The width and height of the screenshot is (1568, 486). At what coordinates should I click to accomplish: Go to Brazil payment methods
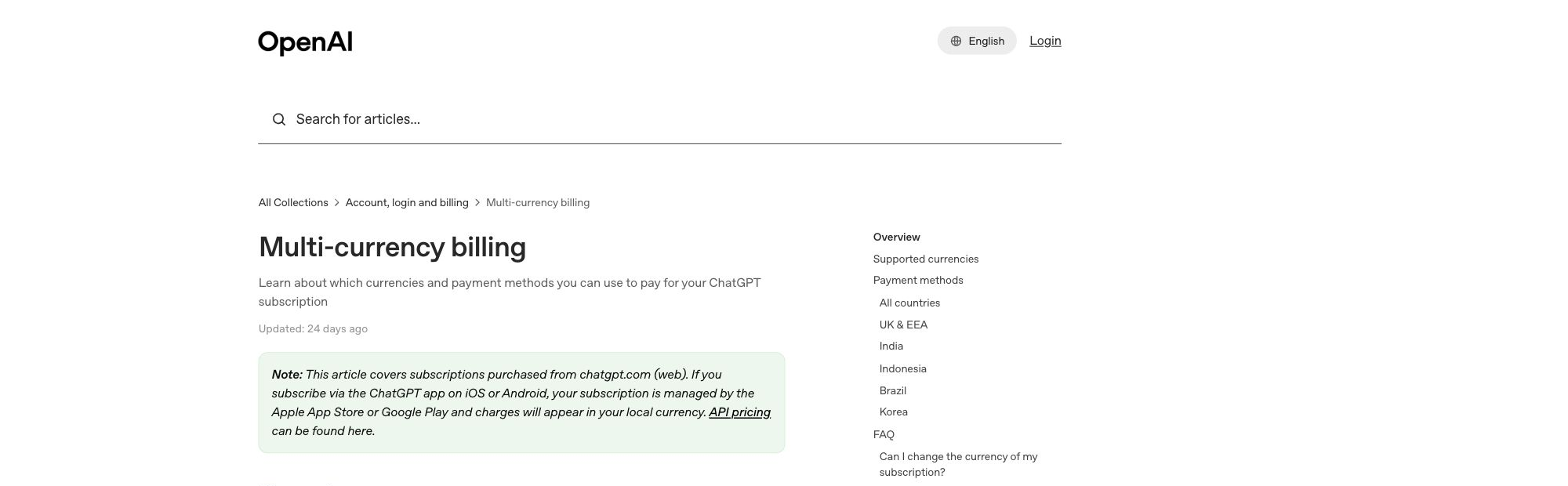[893, 390]
